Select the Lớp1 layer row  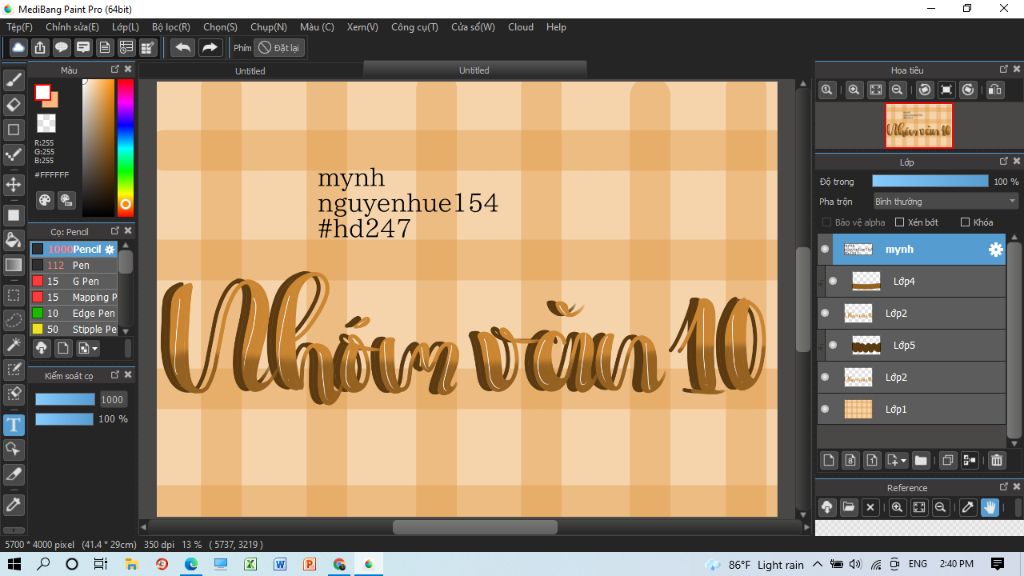pos(912,409)
